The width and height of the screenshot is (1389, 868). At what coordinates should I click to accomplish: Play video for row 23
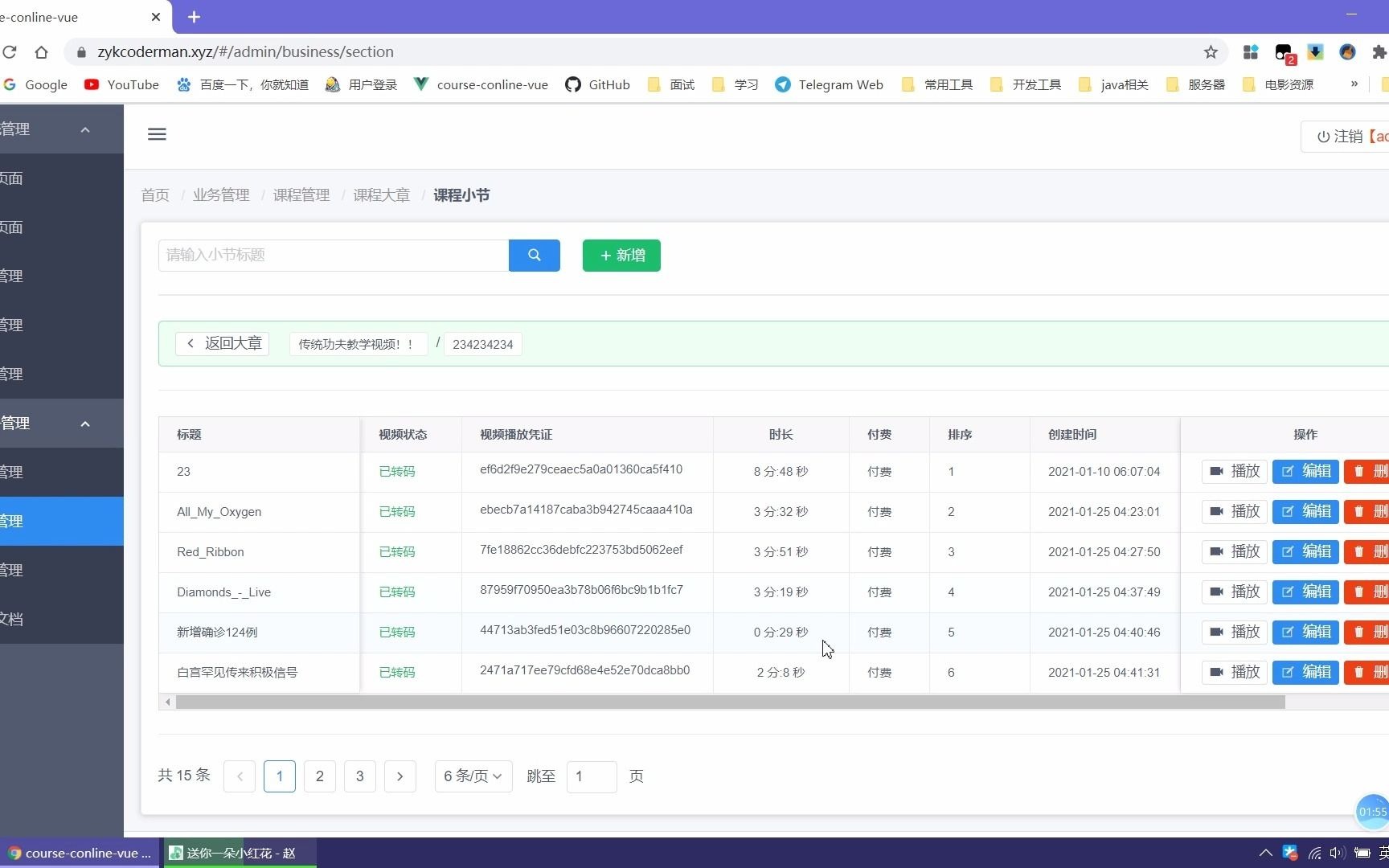1235,472
